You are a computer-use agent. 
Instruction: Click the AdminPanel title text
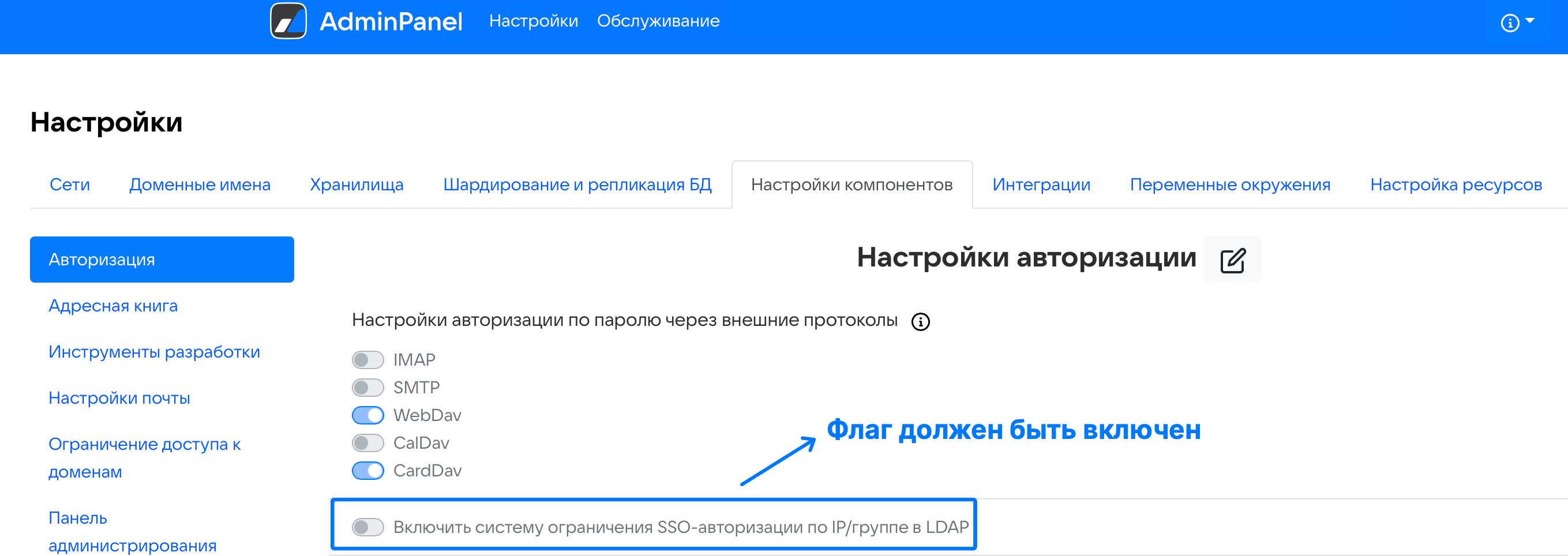[391, 21]
